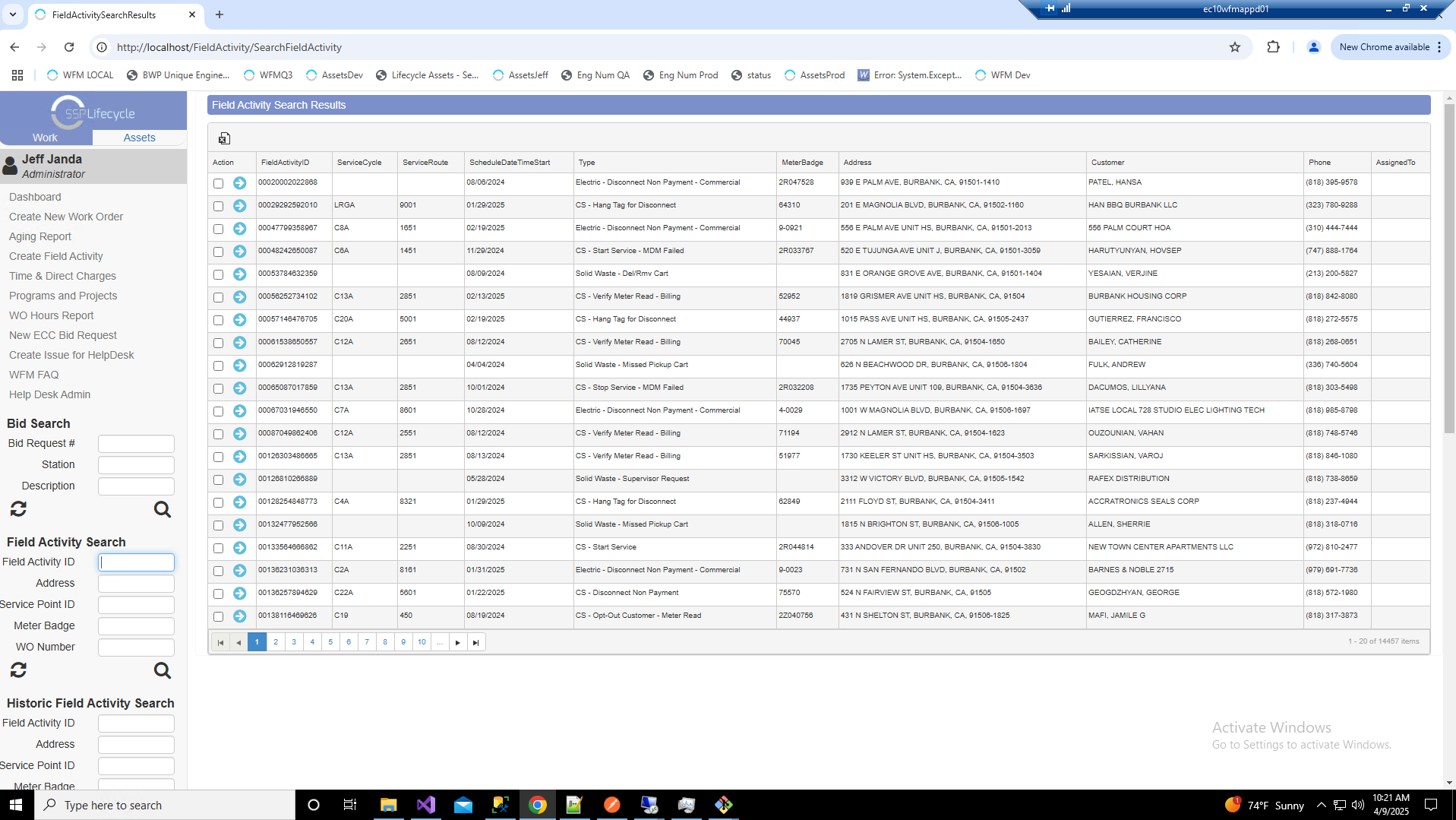Open field activity 00056252734102 arrow icon
The height and width of the screenshot is (820, 1456).
point(239,297)
